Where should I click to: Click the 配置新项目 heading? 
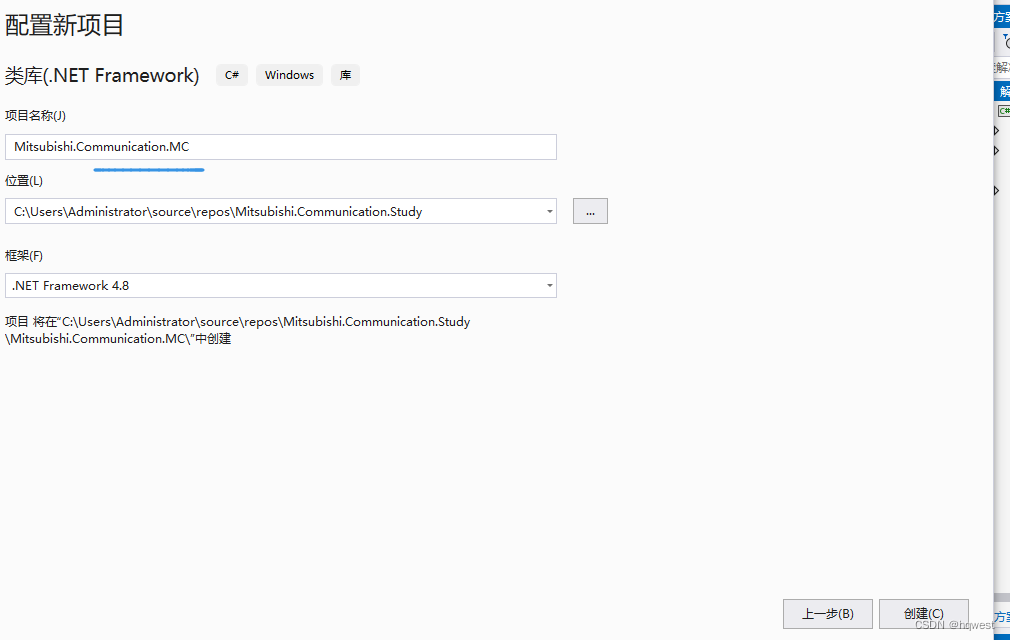[64, 26]
